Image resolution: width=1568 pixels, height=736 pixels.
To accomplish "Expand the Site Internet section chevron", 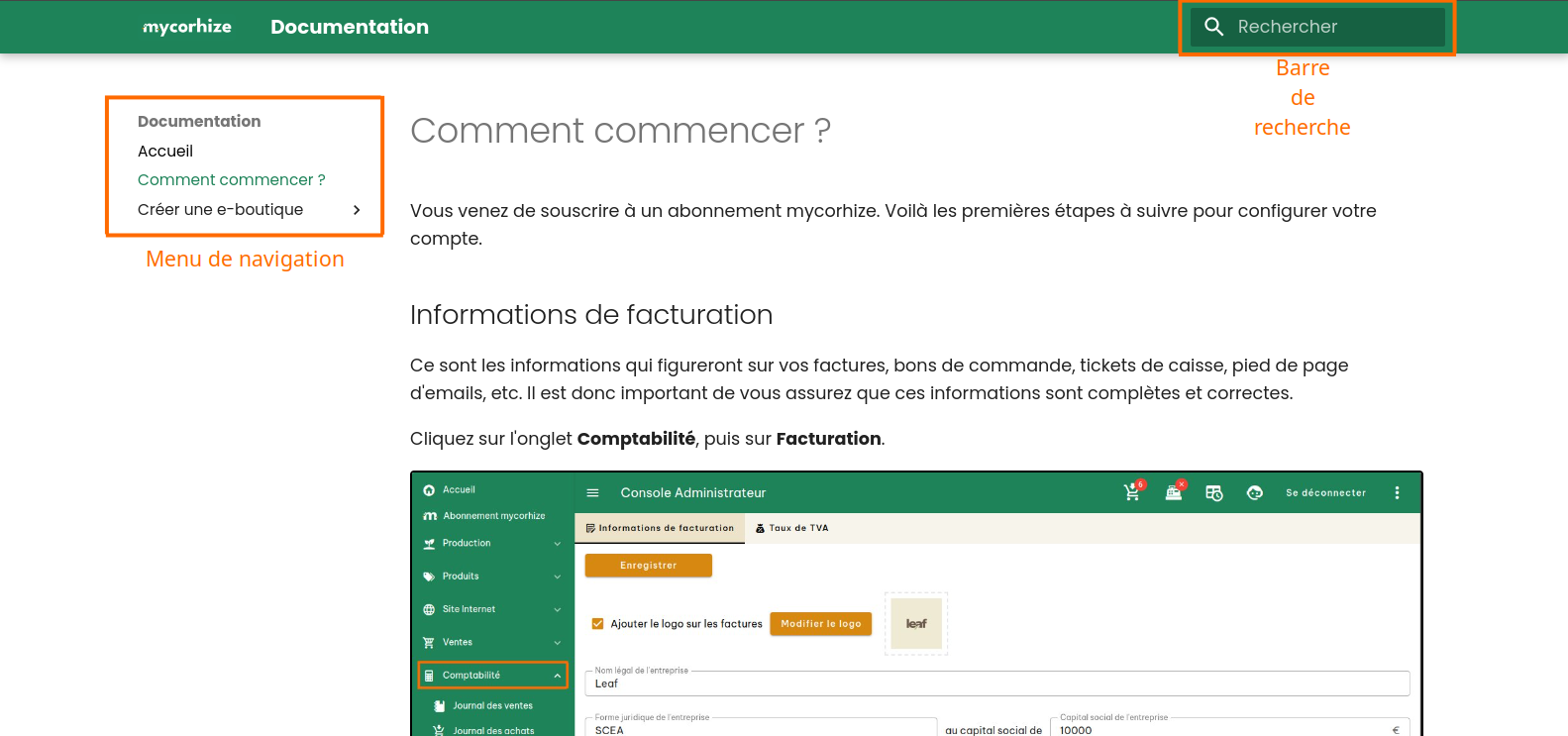I will pyautogui.click(x=558, y=610).
